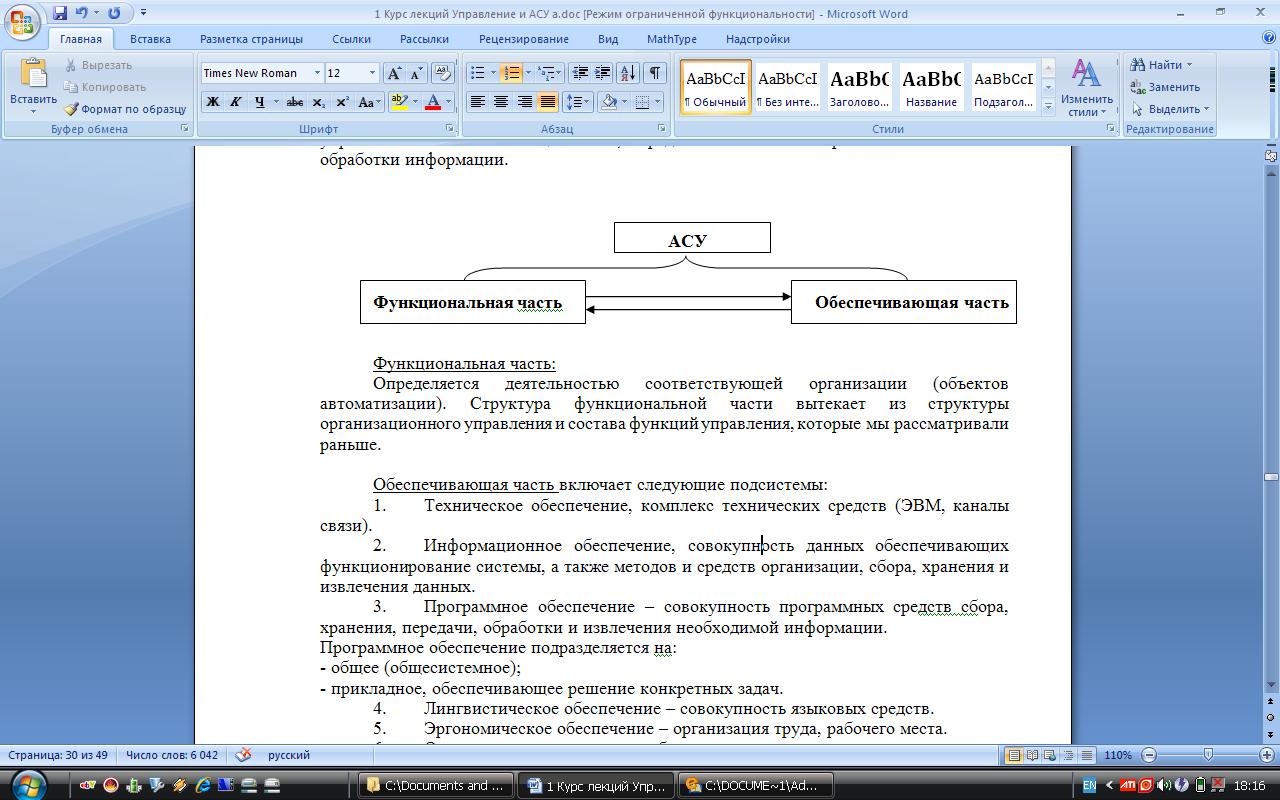Viewport: 1280px width, 800px height.
Task: Open underline style dropdown arrow
Action: tap(275, 102)
